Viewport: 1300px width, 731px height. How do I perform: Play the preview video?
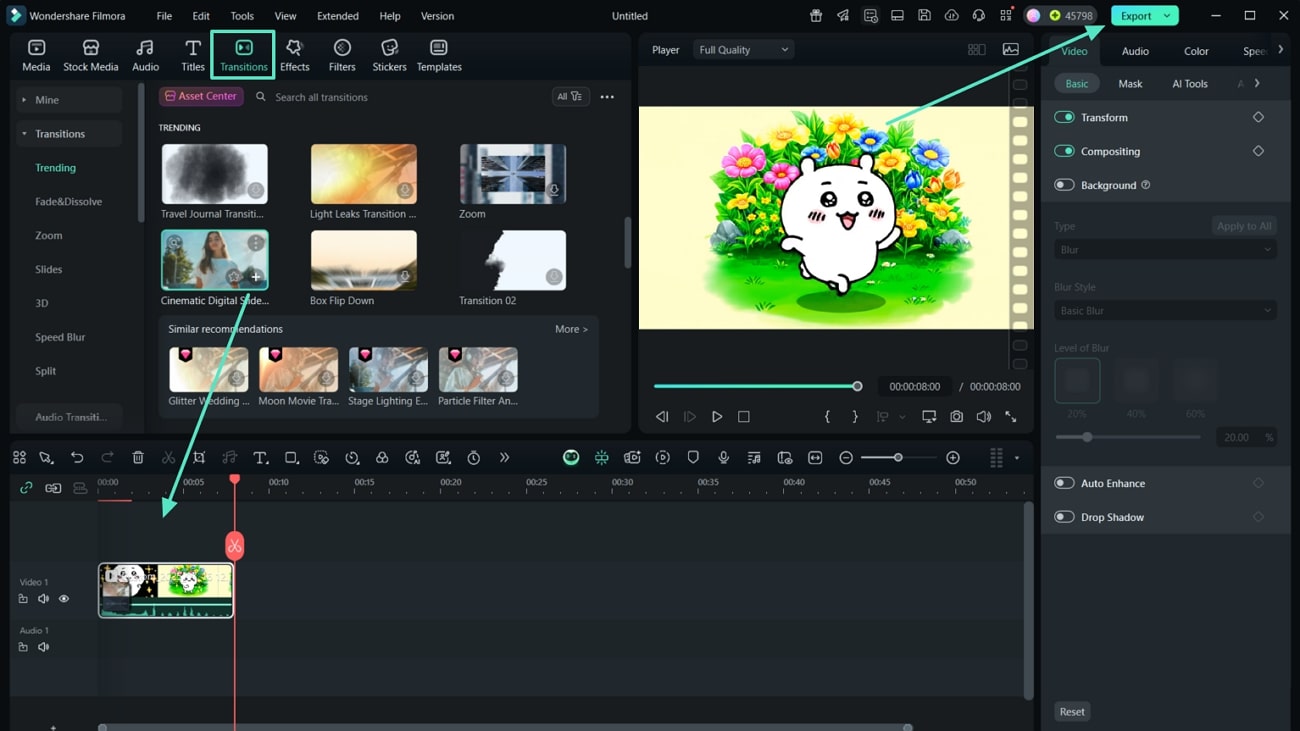pyautogui.click(x=717, y=416)
